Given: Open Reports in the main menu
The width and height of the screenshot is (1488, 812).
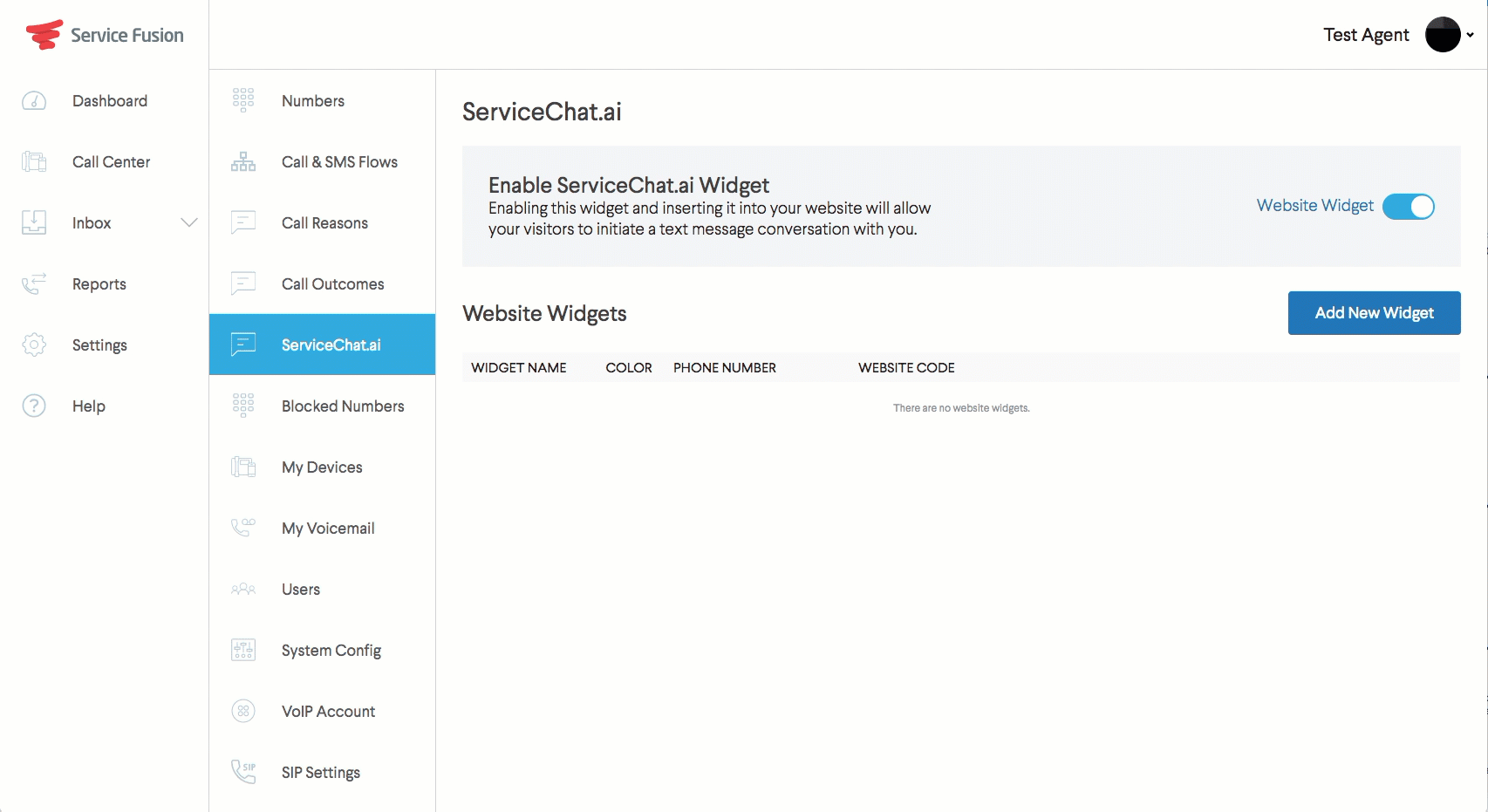Looking at the screenshot, I should 99,284.
